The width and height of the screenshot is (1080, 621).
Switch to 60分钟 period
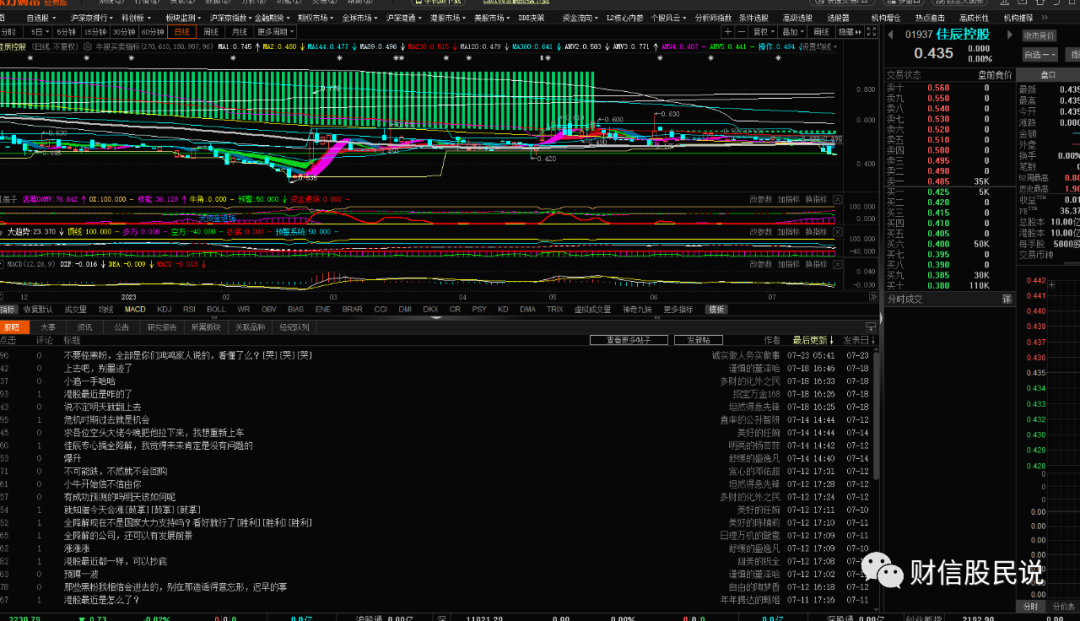pos(152,32)
